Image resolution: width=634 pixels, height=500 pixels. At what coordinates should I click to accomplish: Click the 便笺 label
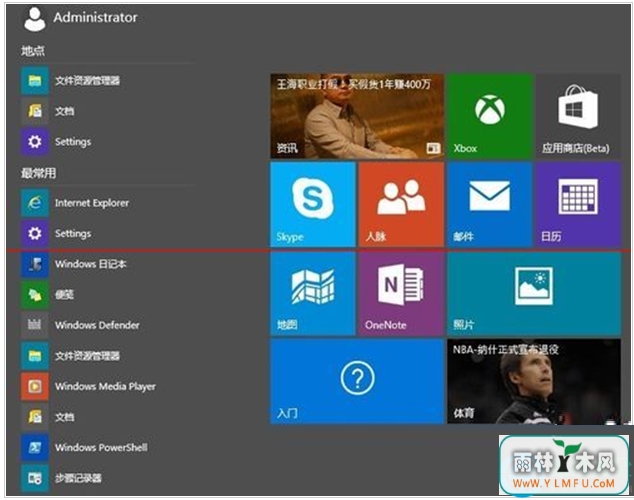tap(64, 295)
